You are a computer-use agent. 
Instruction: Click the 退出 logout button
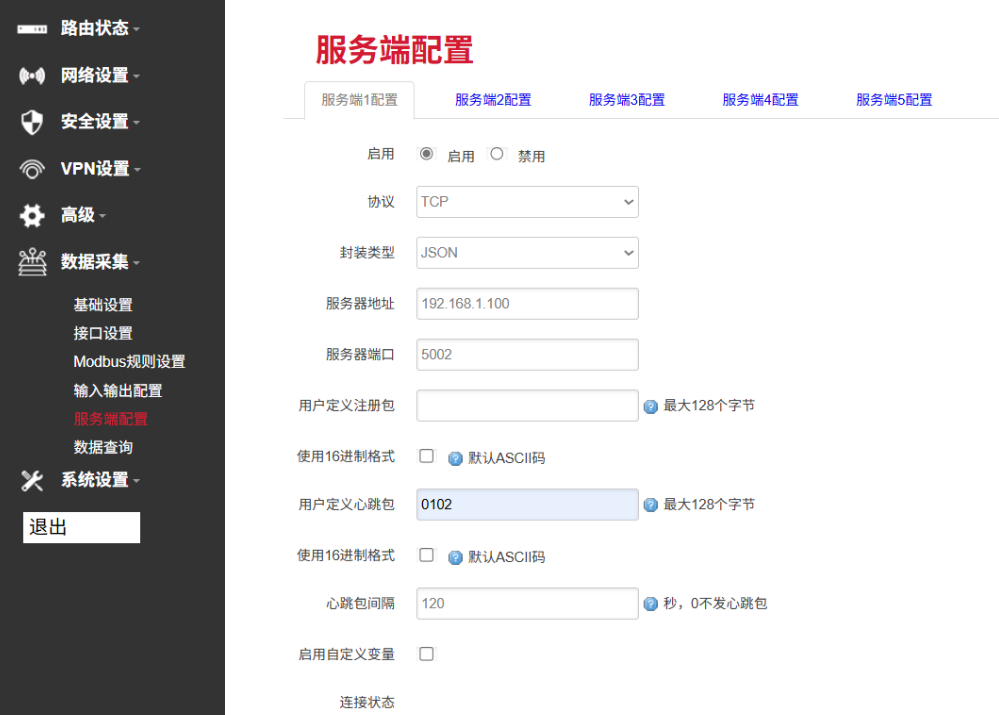81,527
